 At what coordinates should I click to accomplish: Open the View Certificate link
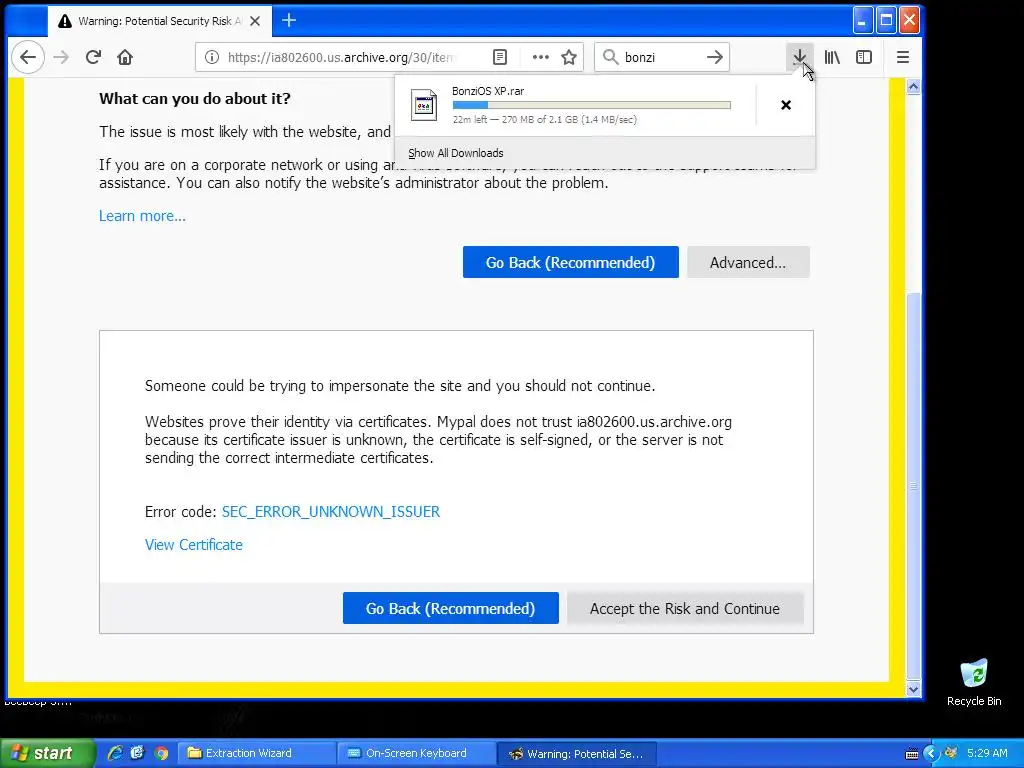click(x=193, y=545)
